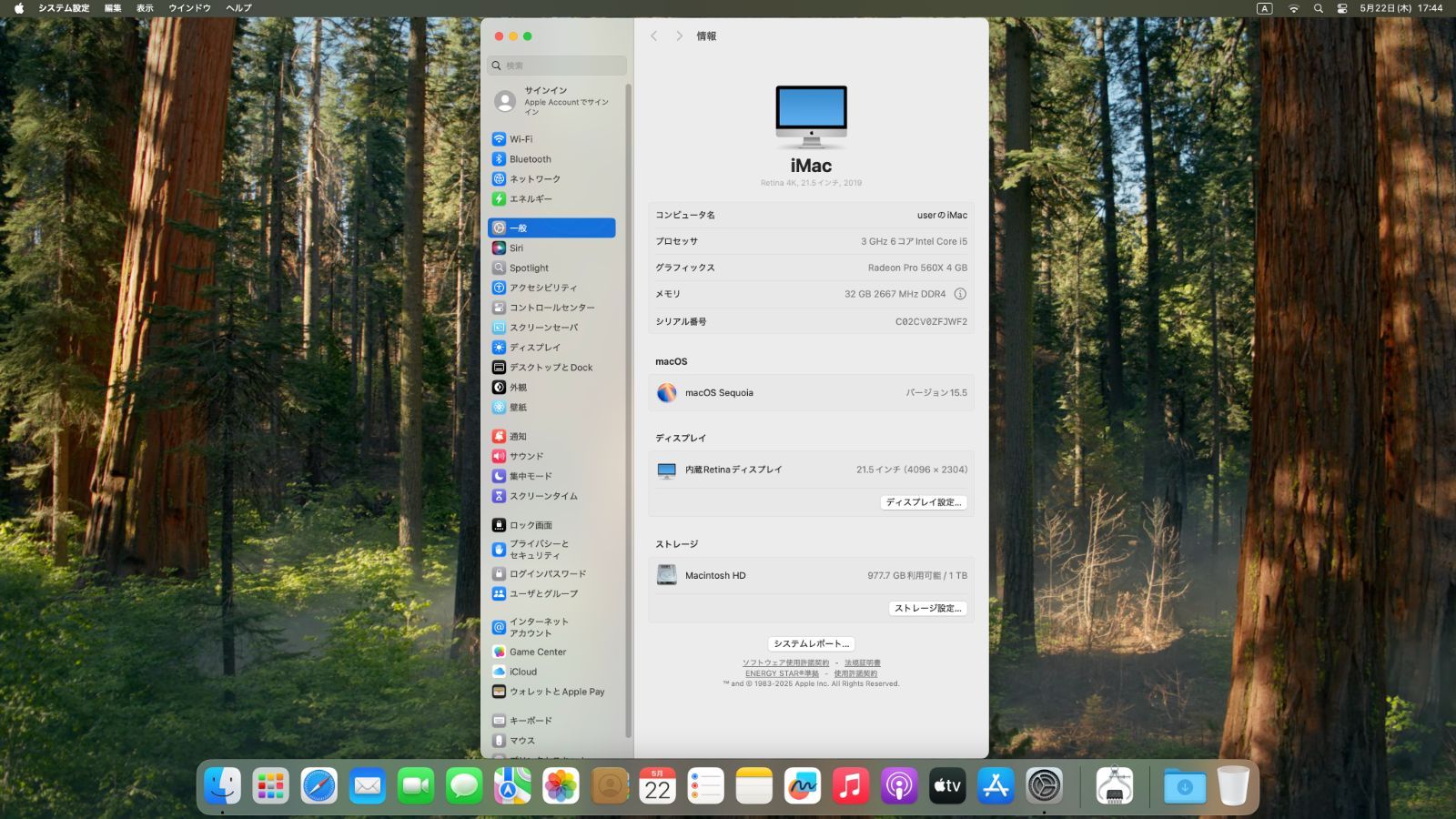Open iCloud in the sidebar
This screenshot has width=1456, height=819.
[551, 672]
